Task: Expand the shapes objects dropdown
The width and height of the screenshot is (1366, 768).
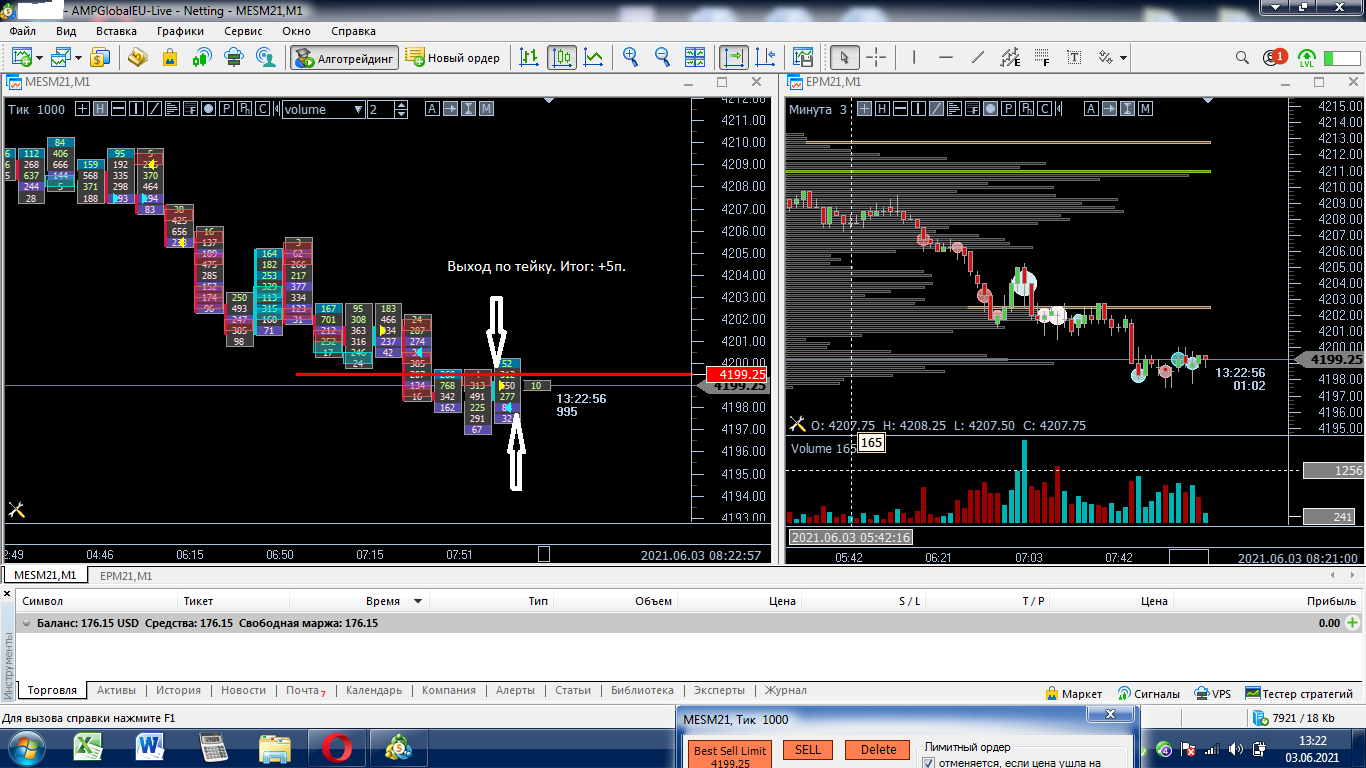Action: pos(1124,58)
